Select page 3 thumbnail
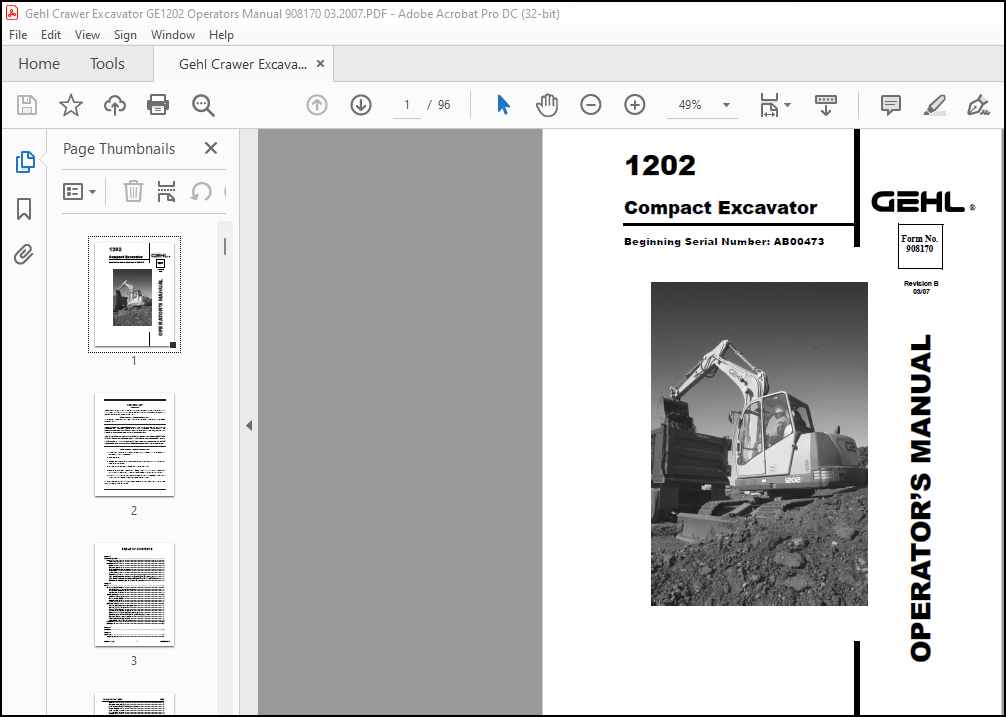Image resolution: width=1006 pixels, height=717 pixels. coord(134,595)
